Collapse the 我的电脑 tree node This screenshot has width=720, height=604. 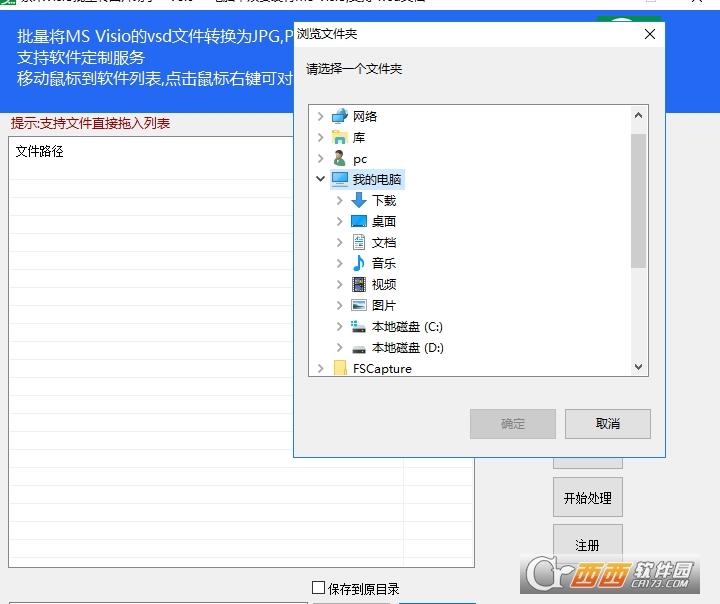tap(321, 179)
